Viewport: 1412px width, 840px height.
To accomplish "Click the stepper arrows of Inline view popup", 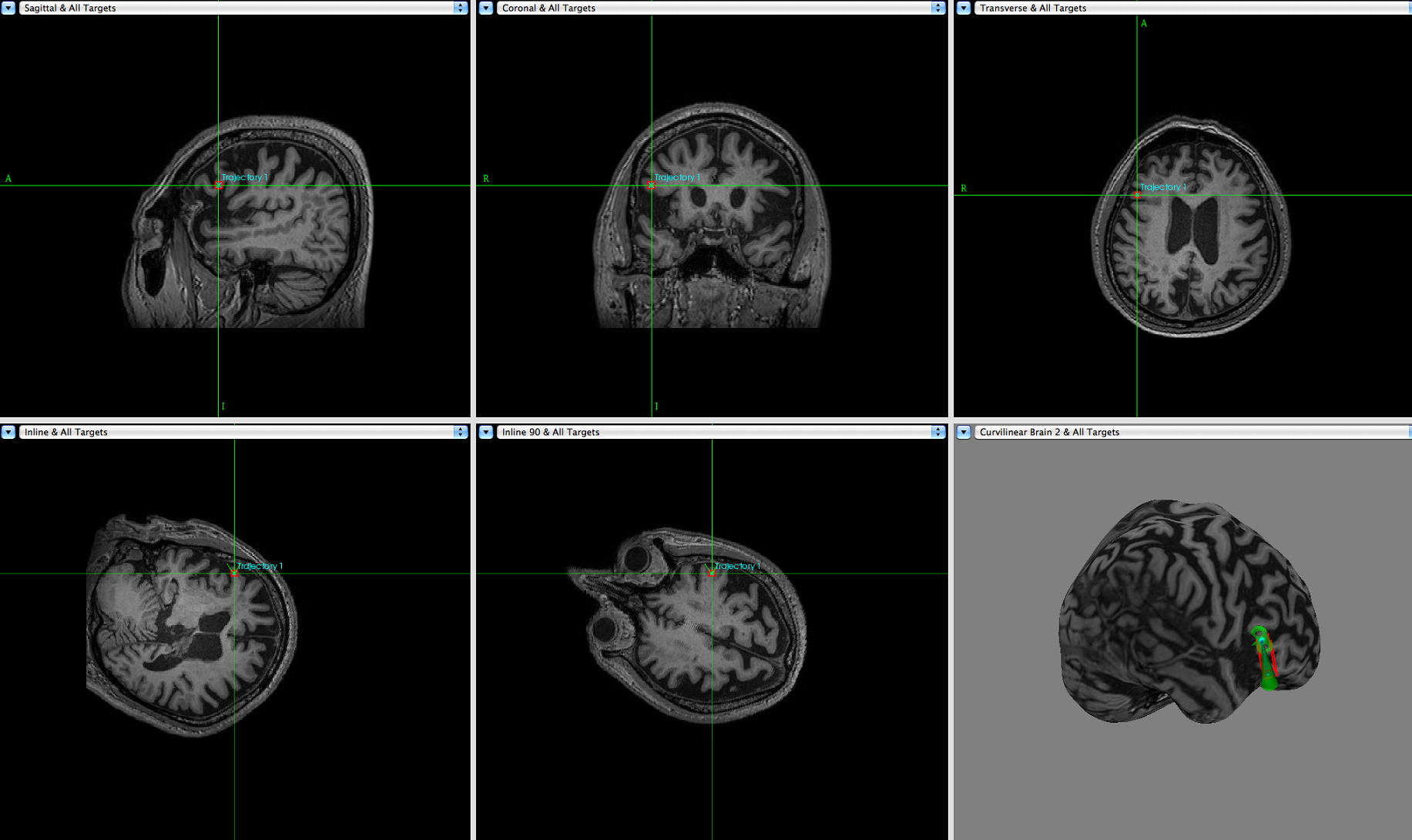I will pyautogui.click(x=461, y=432).
